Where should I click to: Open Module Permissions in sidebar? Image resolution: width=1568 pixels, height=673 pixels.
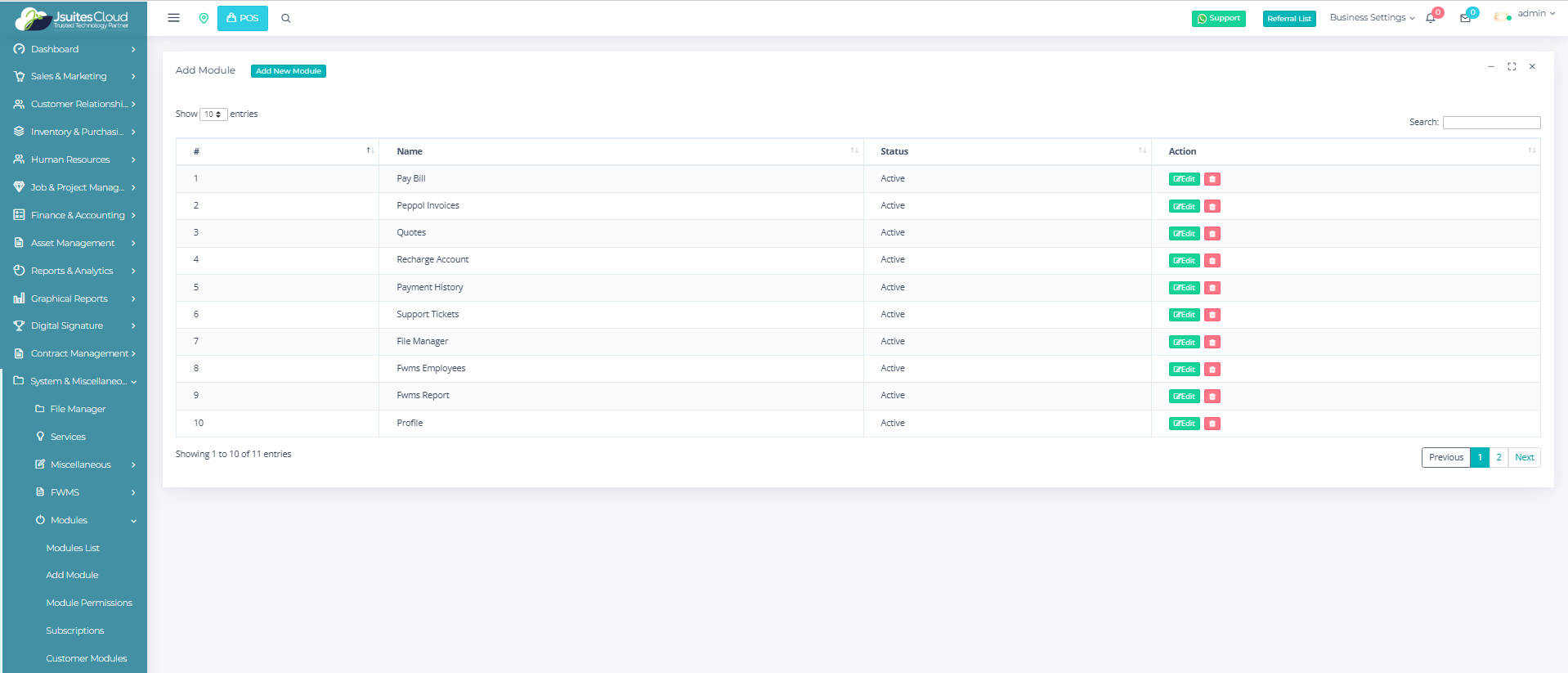coord(89,603)
